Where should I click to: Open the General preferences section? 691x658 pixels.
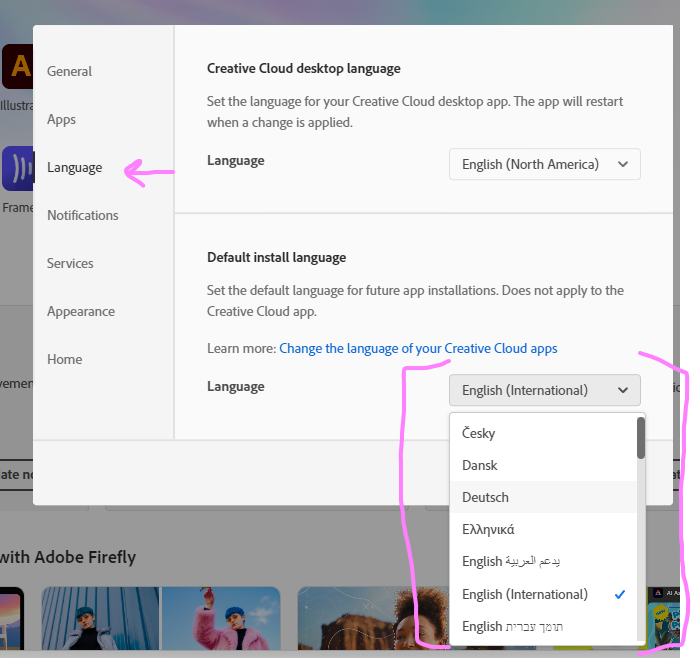click(69, 71)
